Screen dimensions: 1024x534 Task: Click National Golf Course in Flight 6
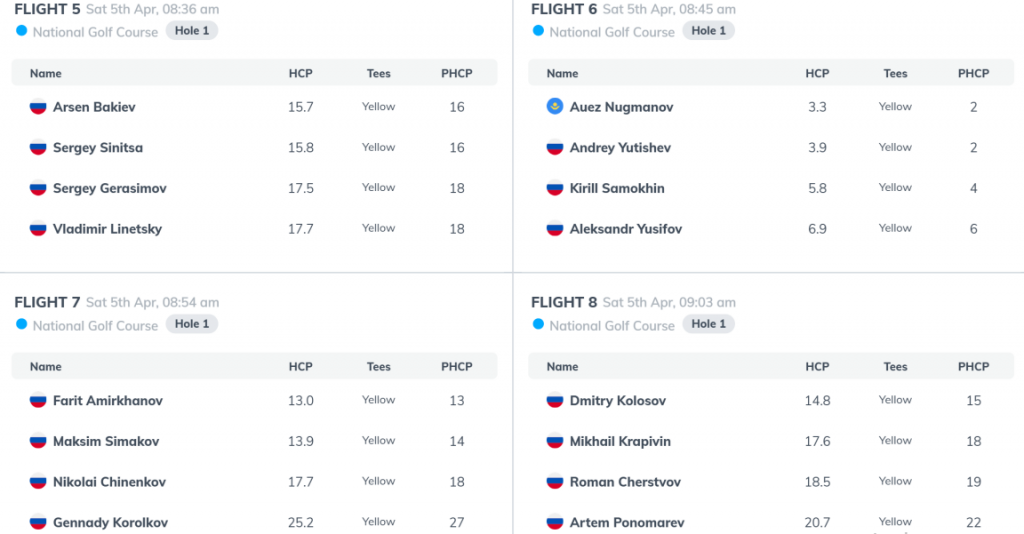pos(612,32)
